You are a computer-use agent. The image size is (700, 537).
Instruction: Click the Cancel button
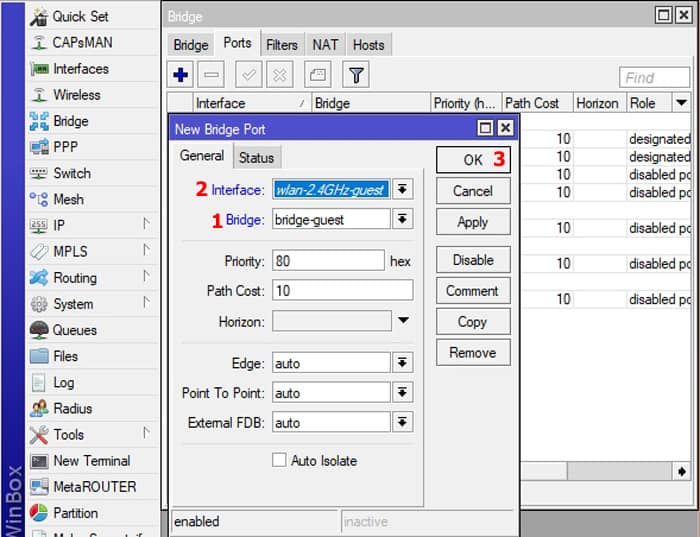tap(473, 191)
